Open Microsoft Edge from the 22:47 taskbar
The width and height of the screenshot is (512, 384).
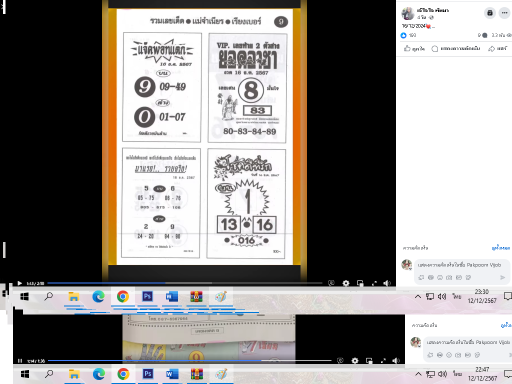(99, 374)
